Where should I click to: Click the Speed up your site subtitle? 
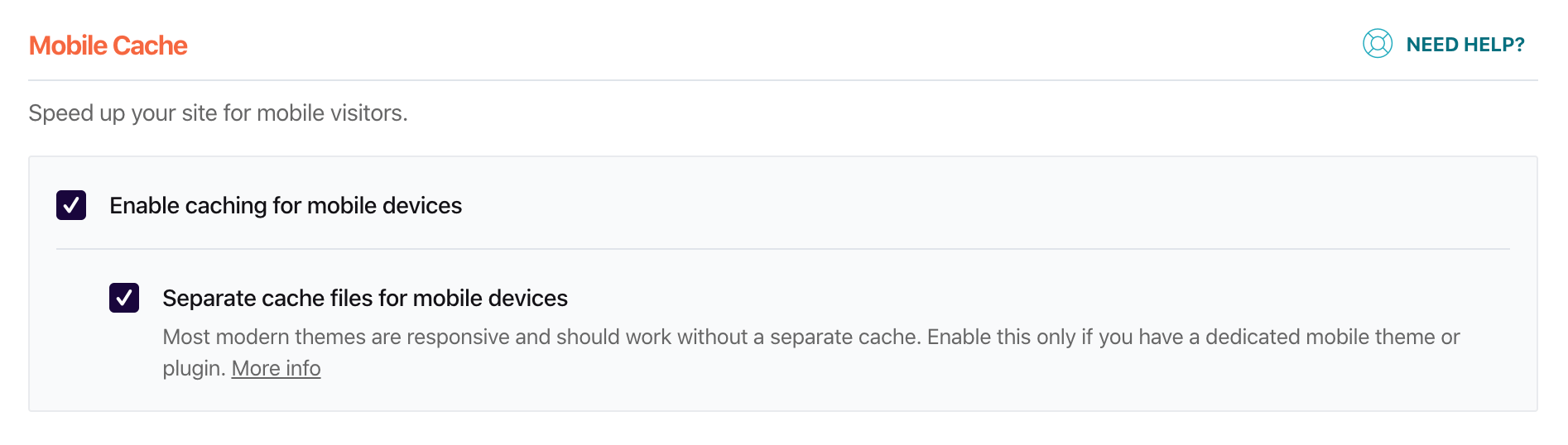tap(218, 112)
